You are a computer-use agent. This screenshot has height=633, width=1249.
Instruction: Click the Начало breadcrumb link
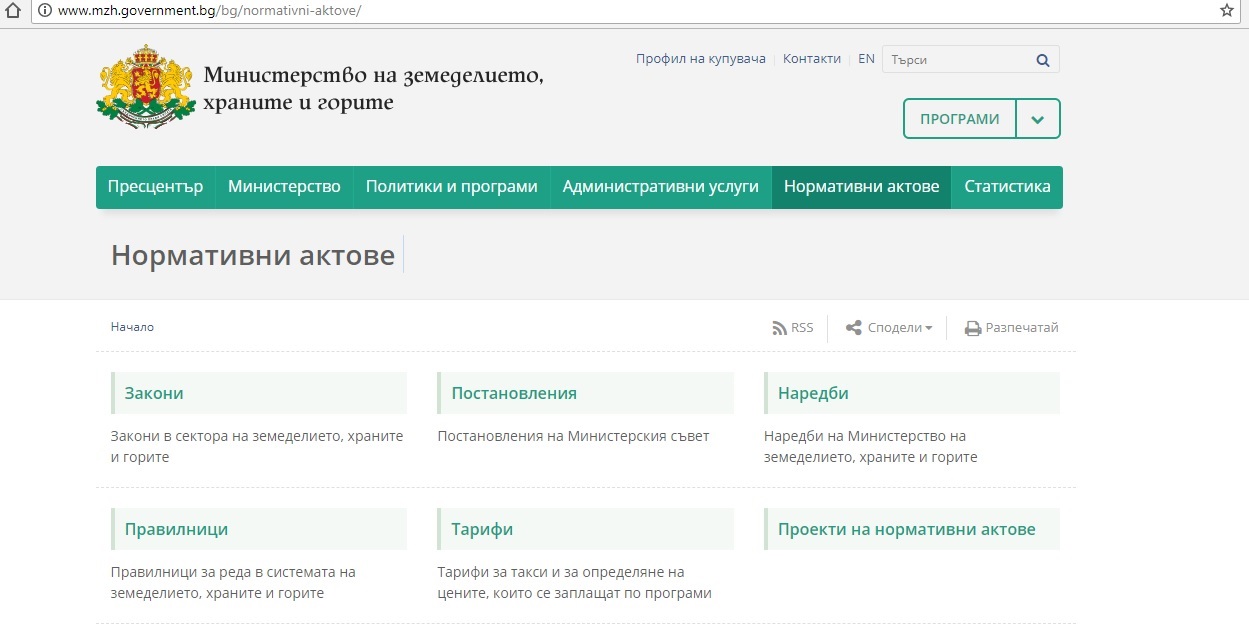pyautogui.click(x=133, y=327)
